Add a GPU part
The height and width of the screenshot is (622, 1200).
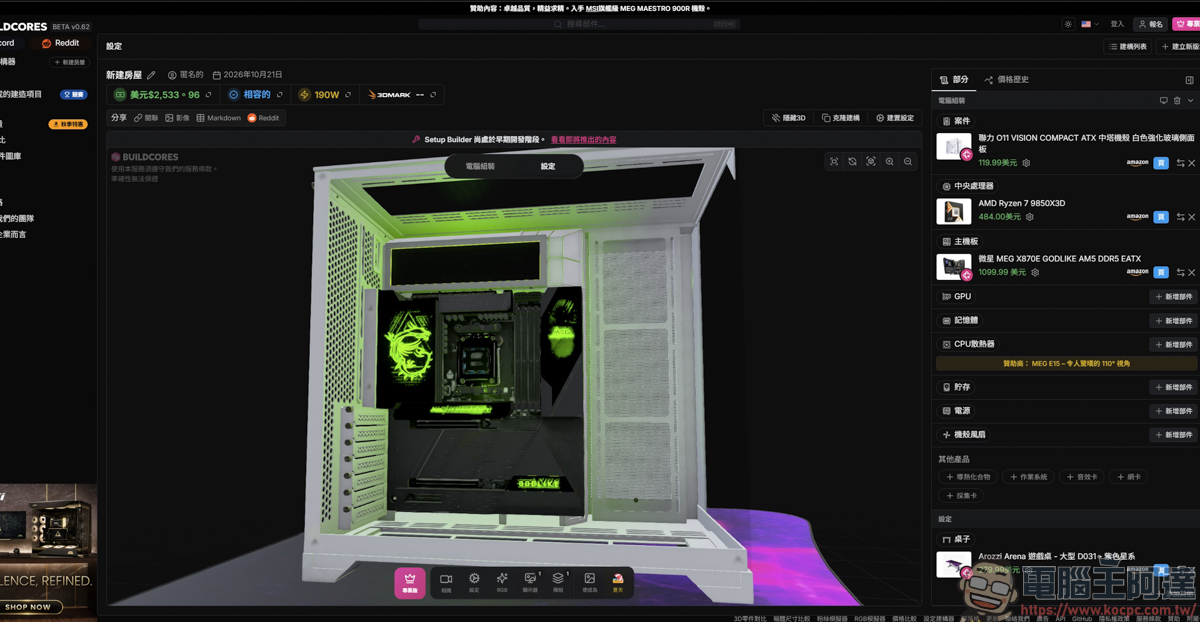click(x=1173, y=297)
